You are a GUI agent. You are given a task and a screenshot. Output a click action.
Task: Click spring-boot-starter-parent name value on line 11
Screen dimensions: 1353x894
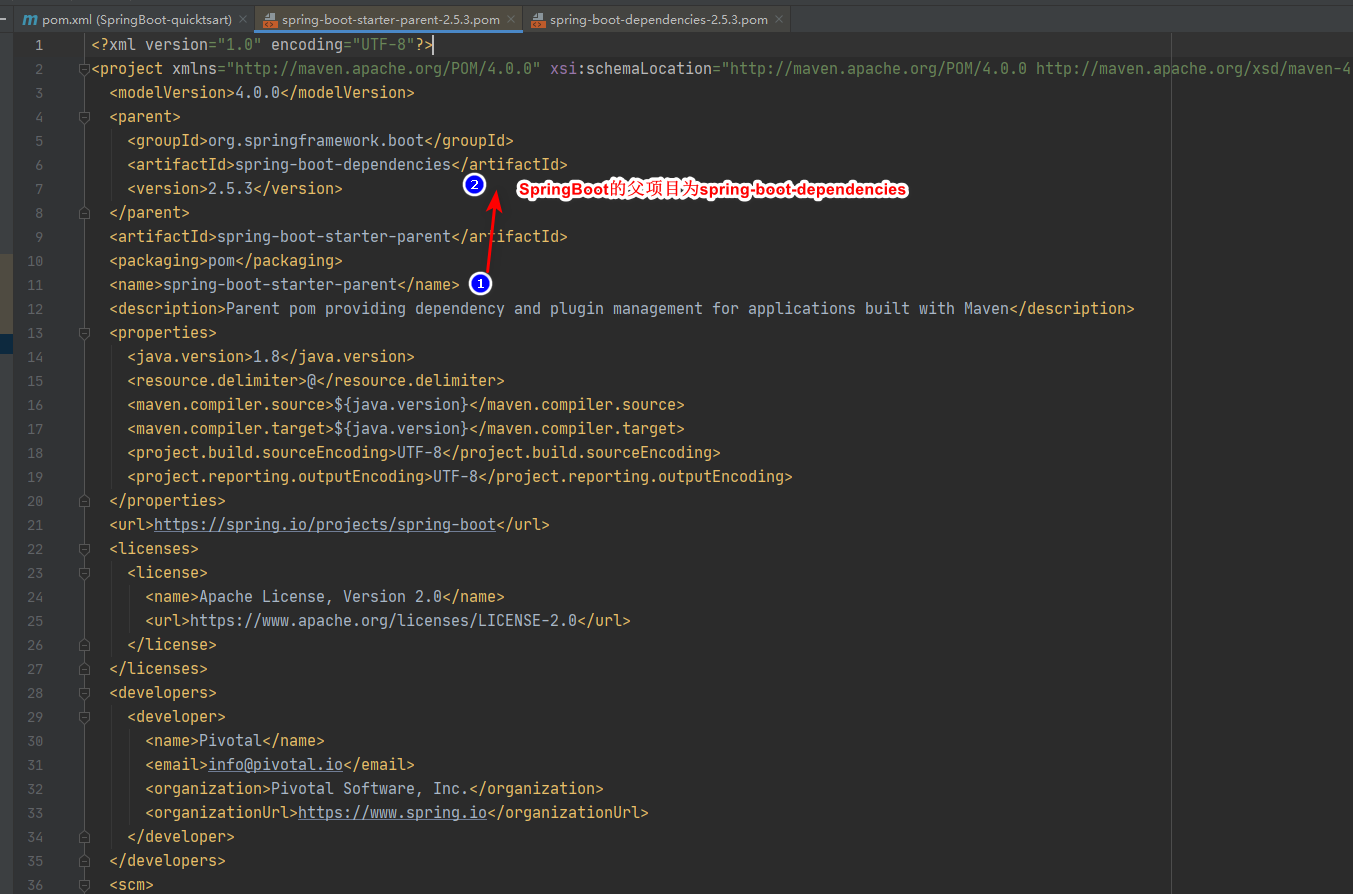pyautogui.click(x=280, y=285)
